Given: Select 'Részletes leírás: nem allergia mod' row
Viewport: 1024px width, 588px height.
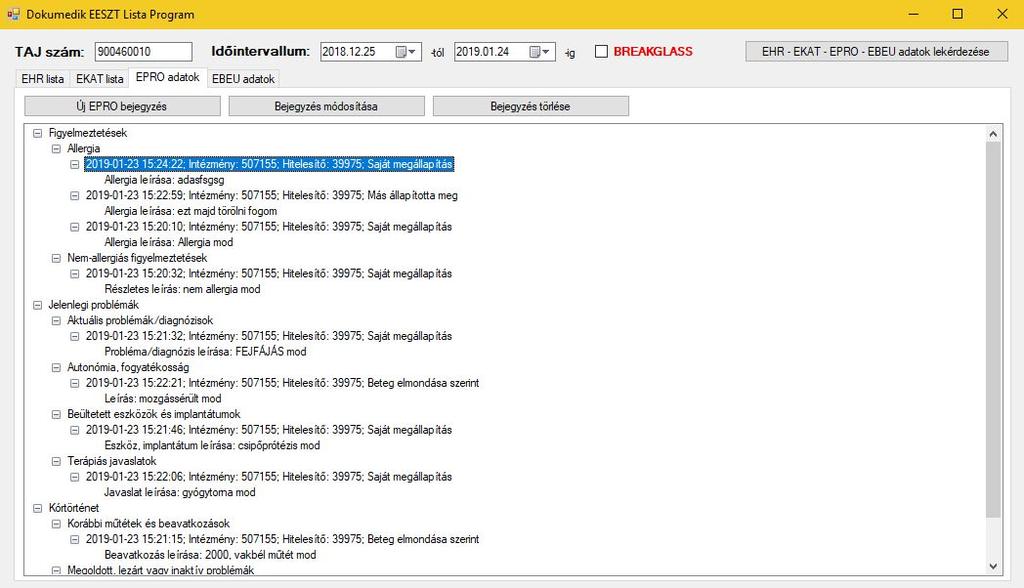Looking at the screenshot, I should click(x=182, y=289).
